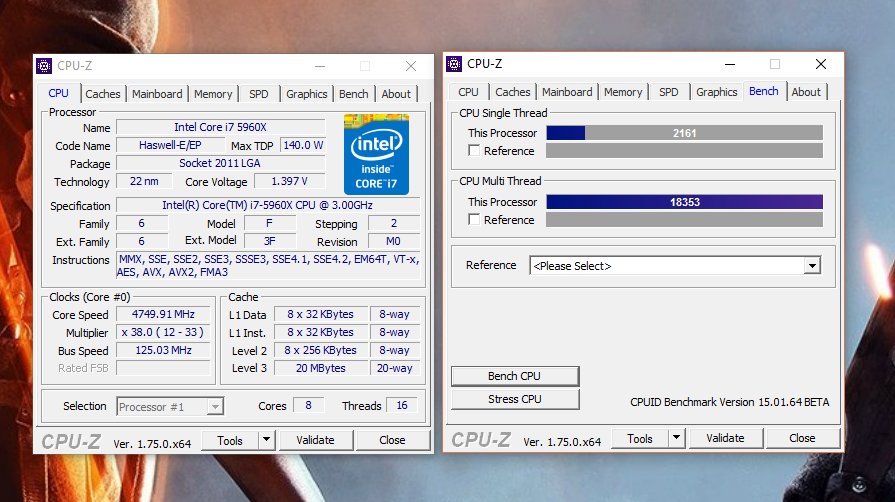Open Mainboard tab in right window
Screen dimensions: 895x502
[x=567, y=92]
